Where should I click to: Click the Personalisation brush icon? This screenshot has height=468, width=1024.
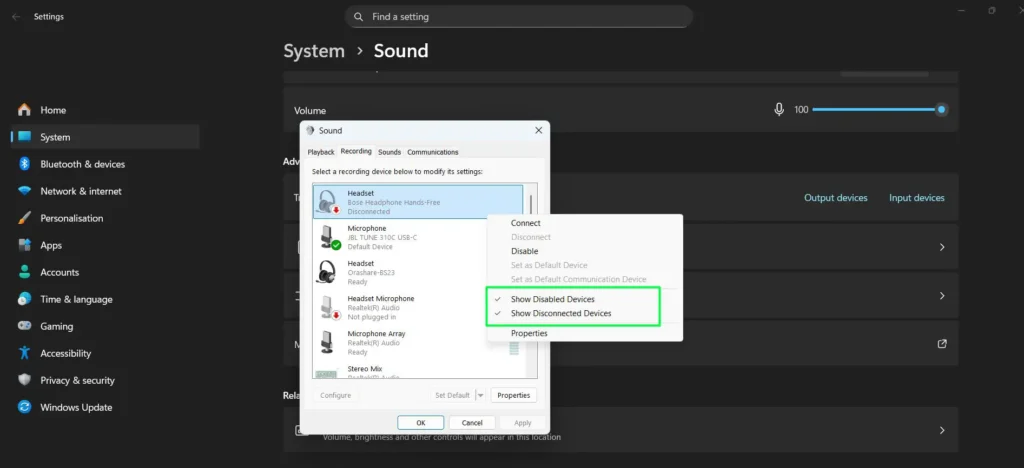pos(24,218)
